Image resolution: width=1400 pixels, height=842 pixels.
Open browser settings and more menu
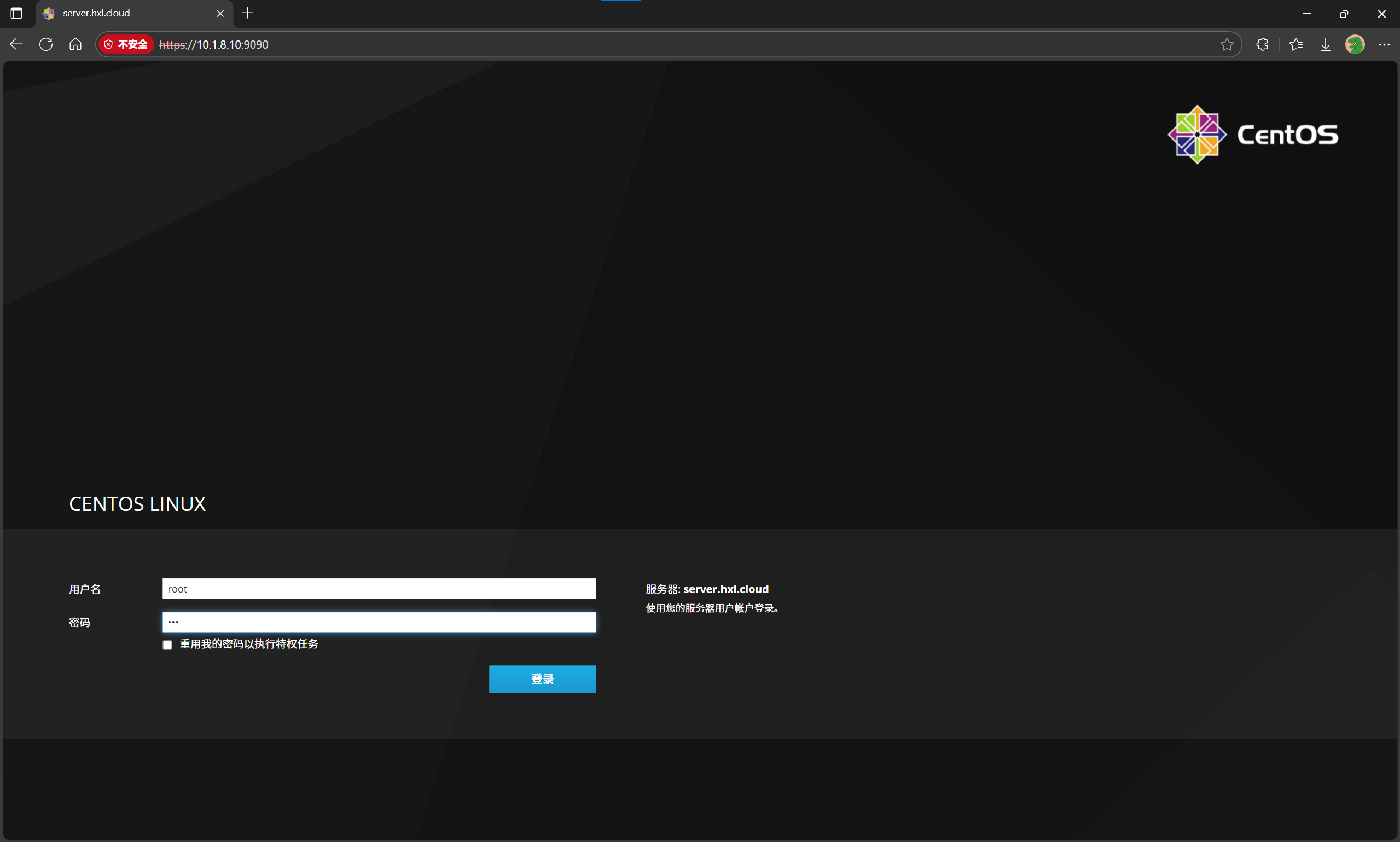coord(1384,44)
